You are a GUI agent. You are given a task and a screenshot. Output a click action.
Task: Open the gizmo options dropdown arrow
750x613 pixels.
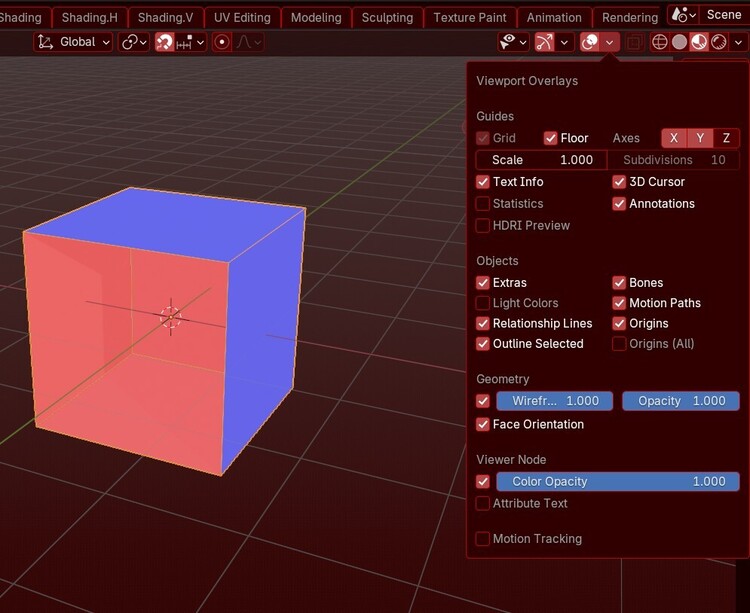[x=564, y=42]
